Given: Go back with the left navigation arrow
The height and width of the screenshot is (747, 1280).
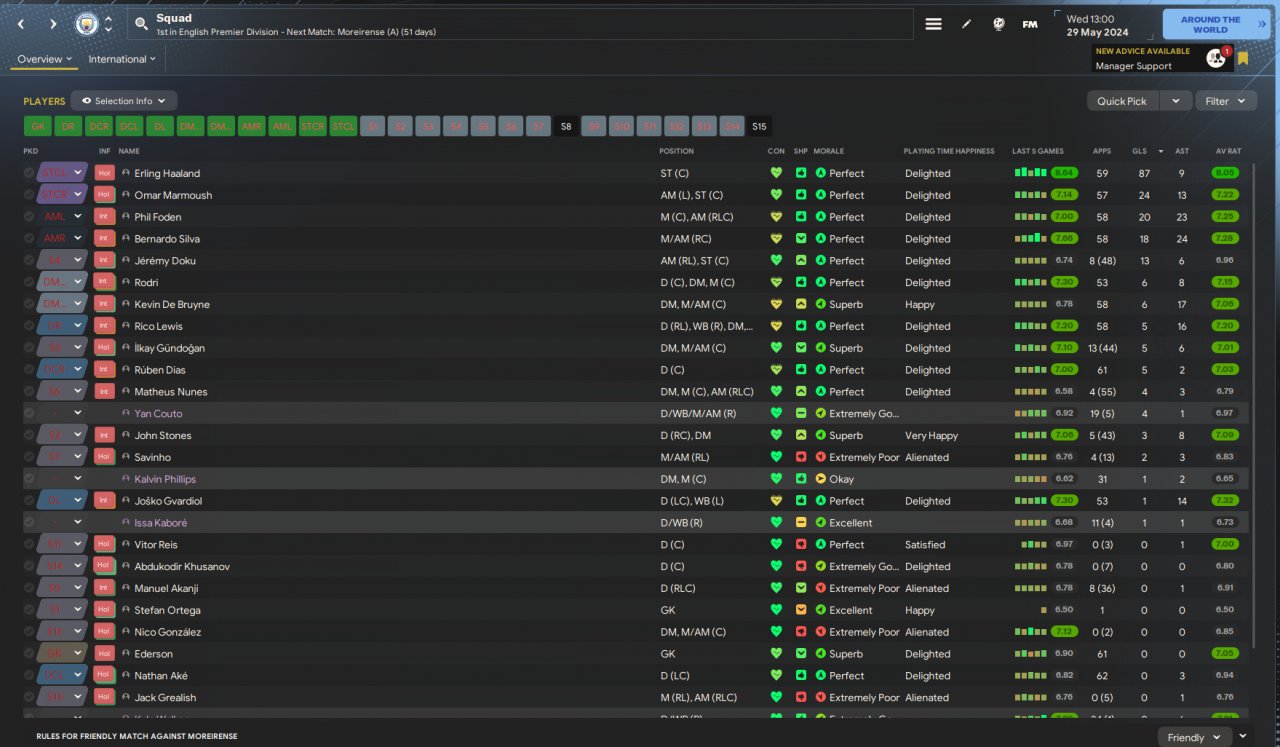Looking at the screenshot, I should tap(21, 24).
